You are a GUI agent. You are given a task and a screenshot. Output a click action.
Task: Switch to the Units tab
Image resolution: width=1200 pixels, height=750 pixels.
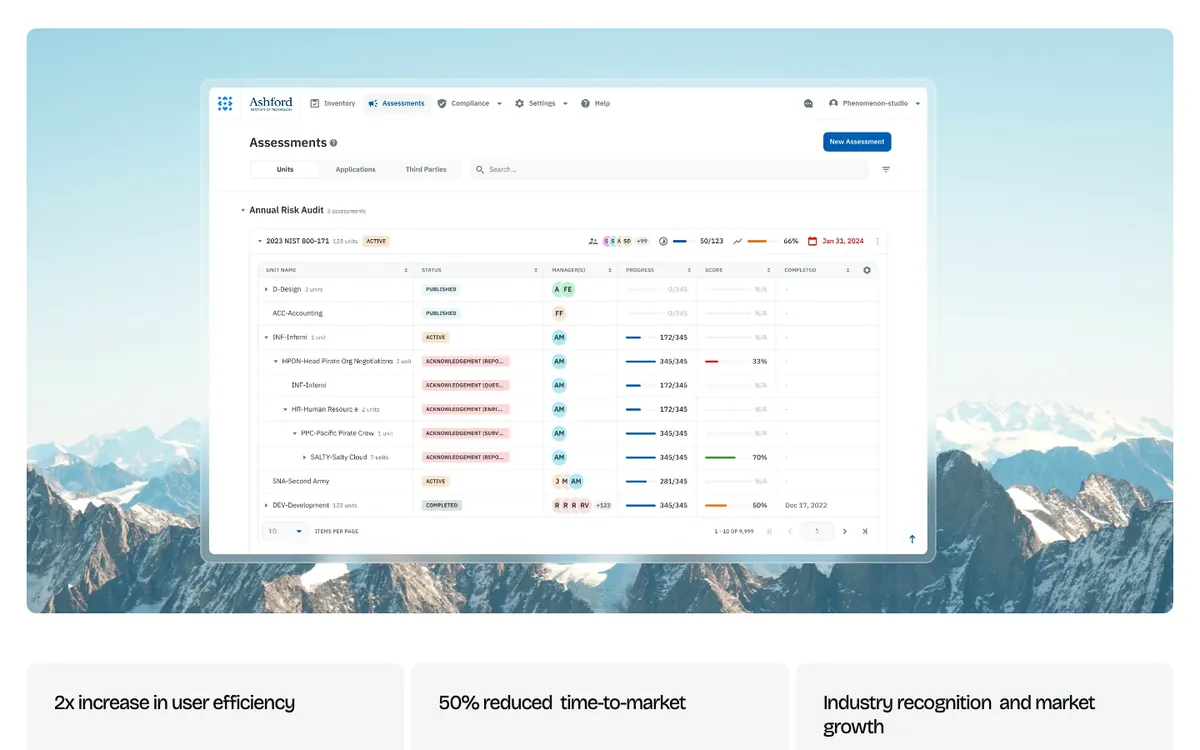pos(285,170)
